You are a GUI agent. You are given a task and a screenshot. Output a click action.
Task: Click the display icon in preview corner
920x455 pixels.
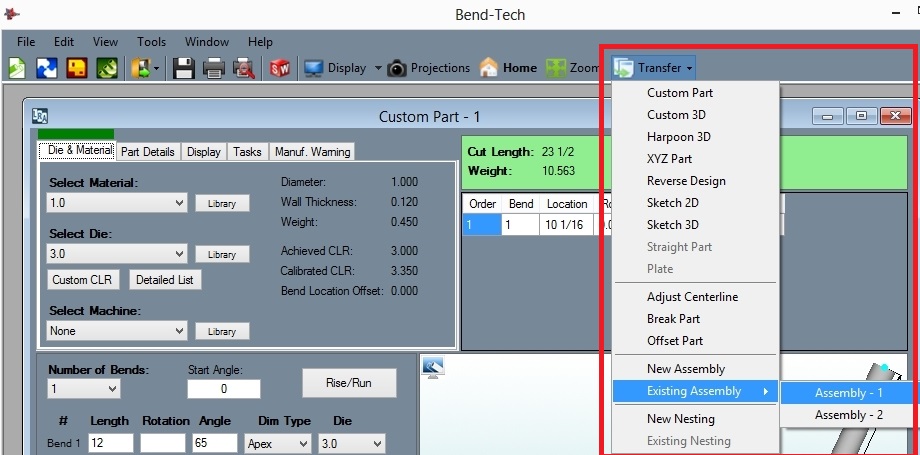[433, 368]
